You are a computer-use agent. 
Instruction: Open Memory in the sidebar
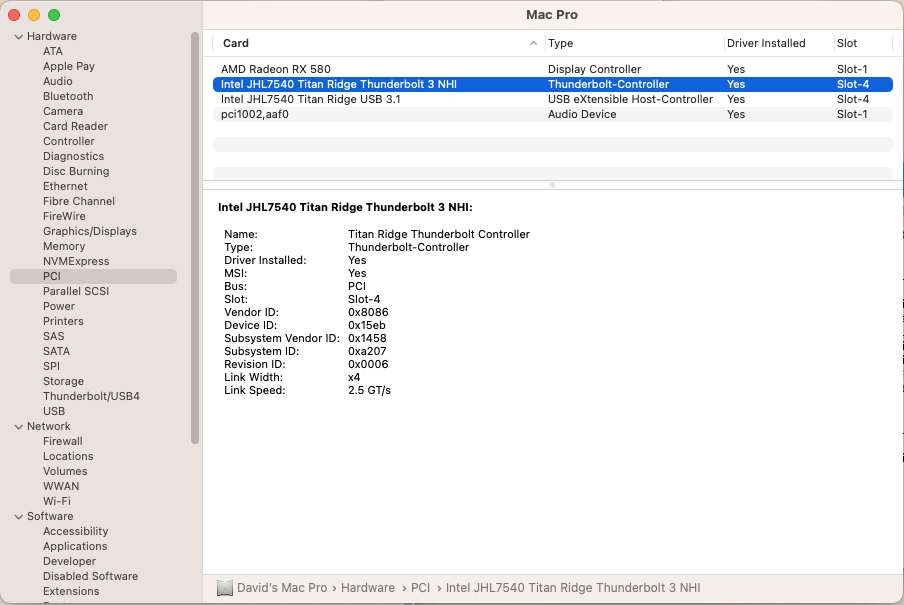pos(64,246)
